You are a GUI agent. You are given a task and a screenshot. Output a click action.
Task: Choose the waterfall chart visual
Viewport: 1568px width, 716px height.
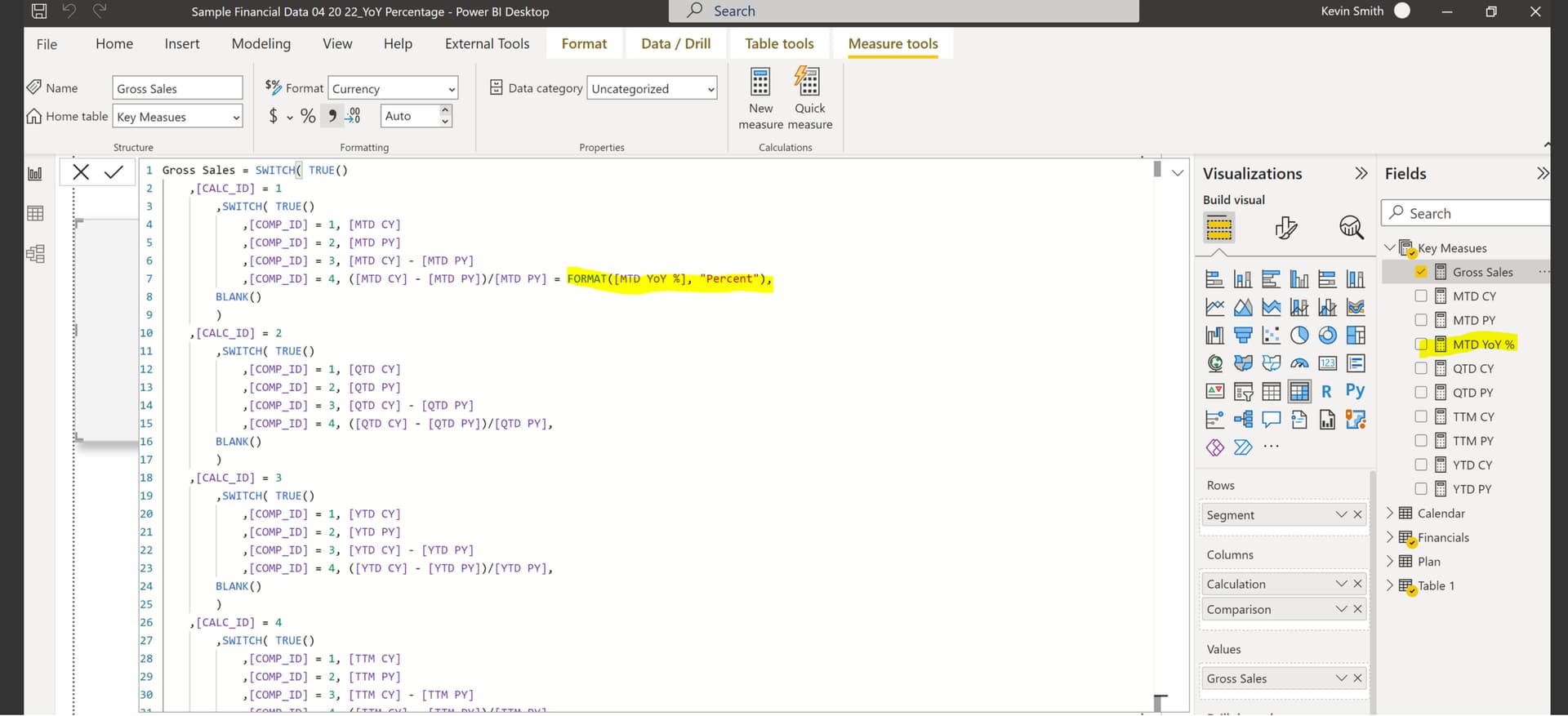pyautogui.click(x=1215, y=335)
